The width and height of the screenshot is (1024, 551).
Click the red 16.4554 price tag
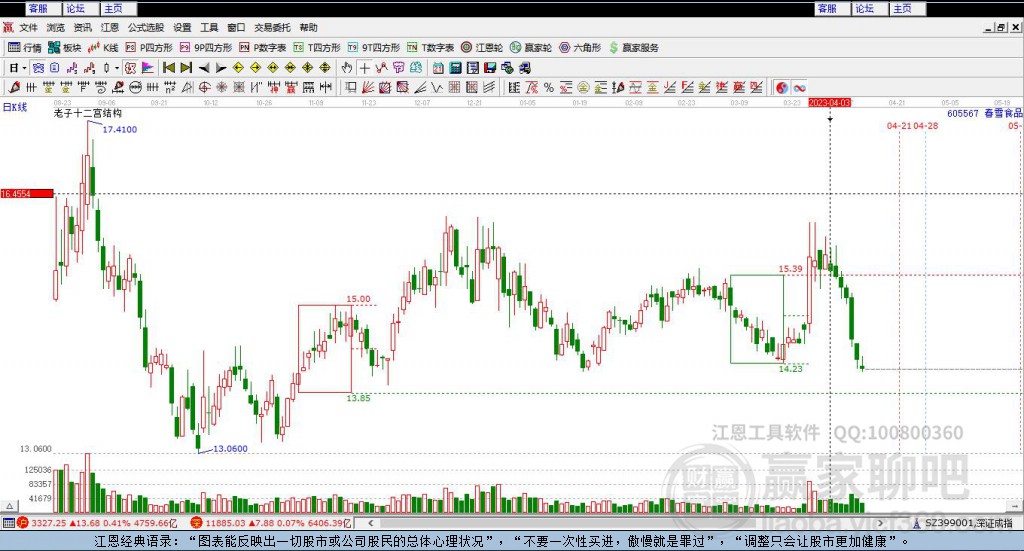(27, 194)
